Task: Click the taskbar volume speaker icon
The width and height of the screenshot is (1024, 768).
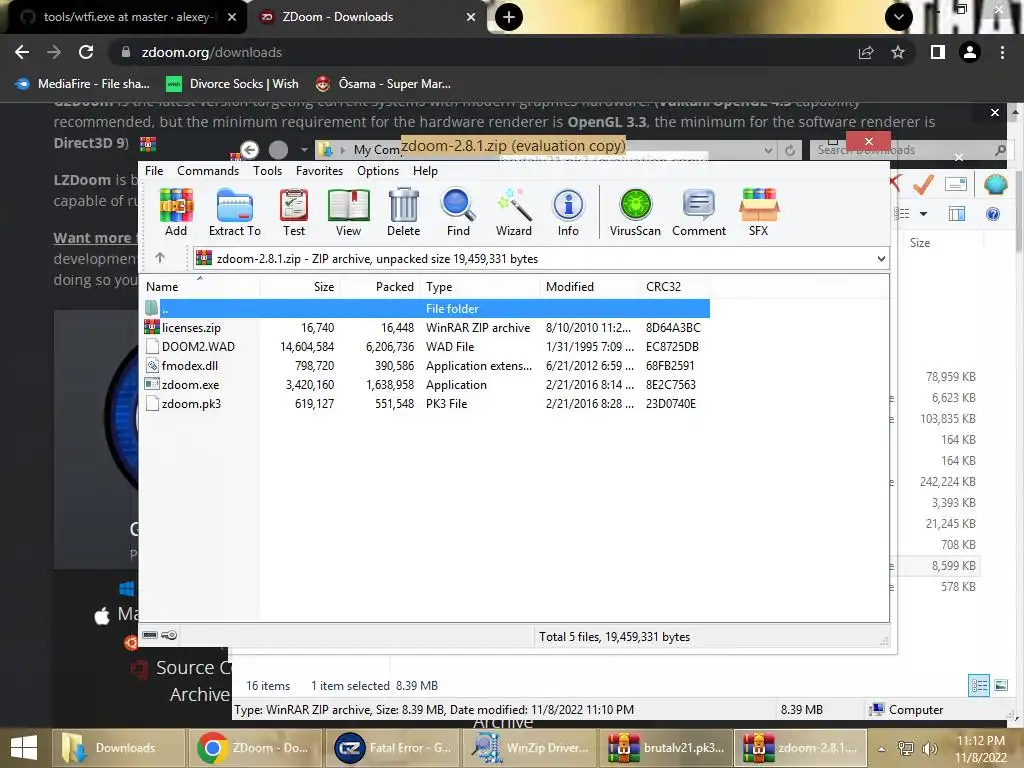Action: (x=929, y=748)
